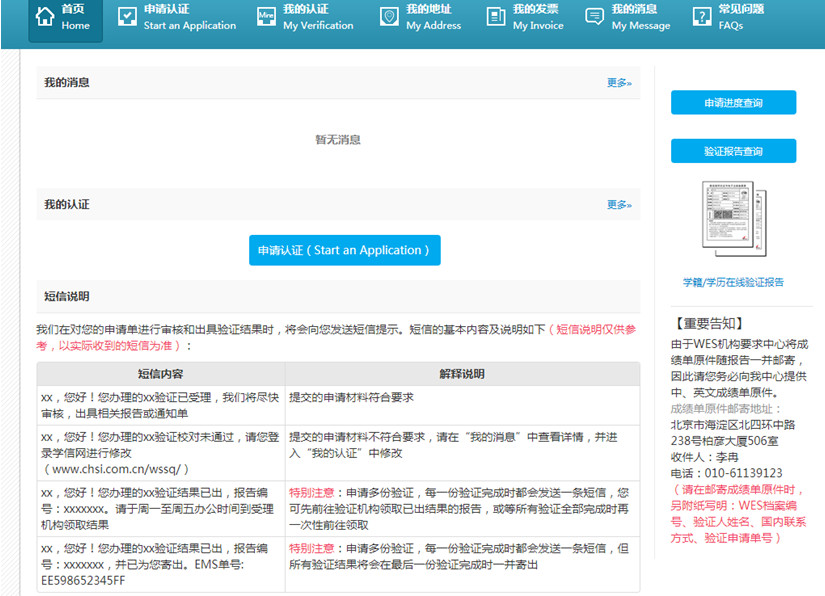Click the 238号柏彦大厦506室 address line
Screen dimensions: 825x596
[725, 441]
